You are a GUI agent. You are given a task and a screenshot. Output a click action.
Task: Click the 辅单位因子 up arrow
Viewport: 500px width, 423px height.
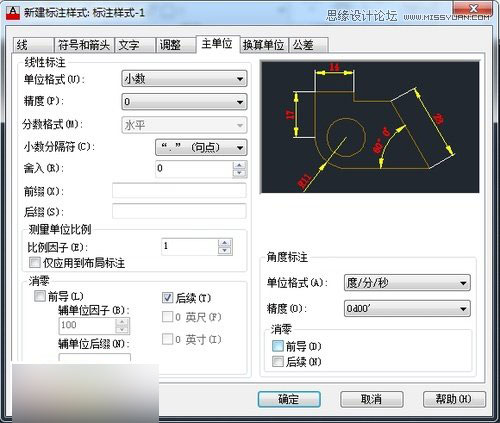(122, 321)
